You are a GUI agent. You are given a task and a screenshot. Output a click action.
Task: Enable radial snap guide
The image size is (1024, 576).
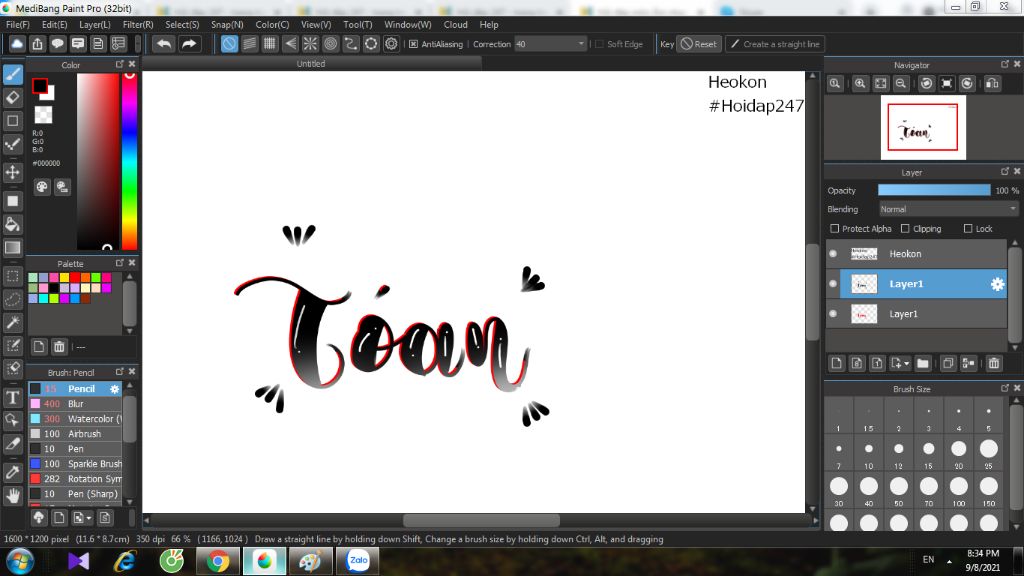tap(310, 44)
